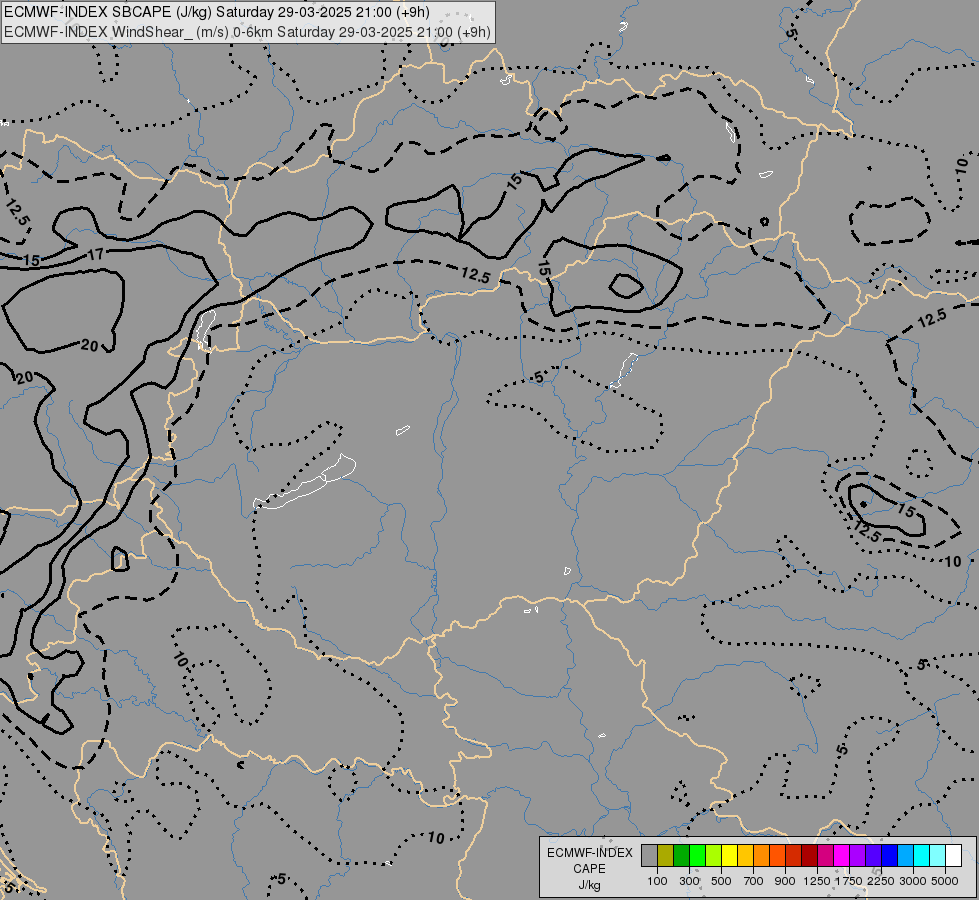Select the pure yellow legend swatch
Image resolution: width=979 pixels, height=900 pixels.
tap(729, 855)
